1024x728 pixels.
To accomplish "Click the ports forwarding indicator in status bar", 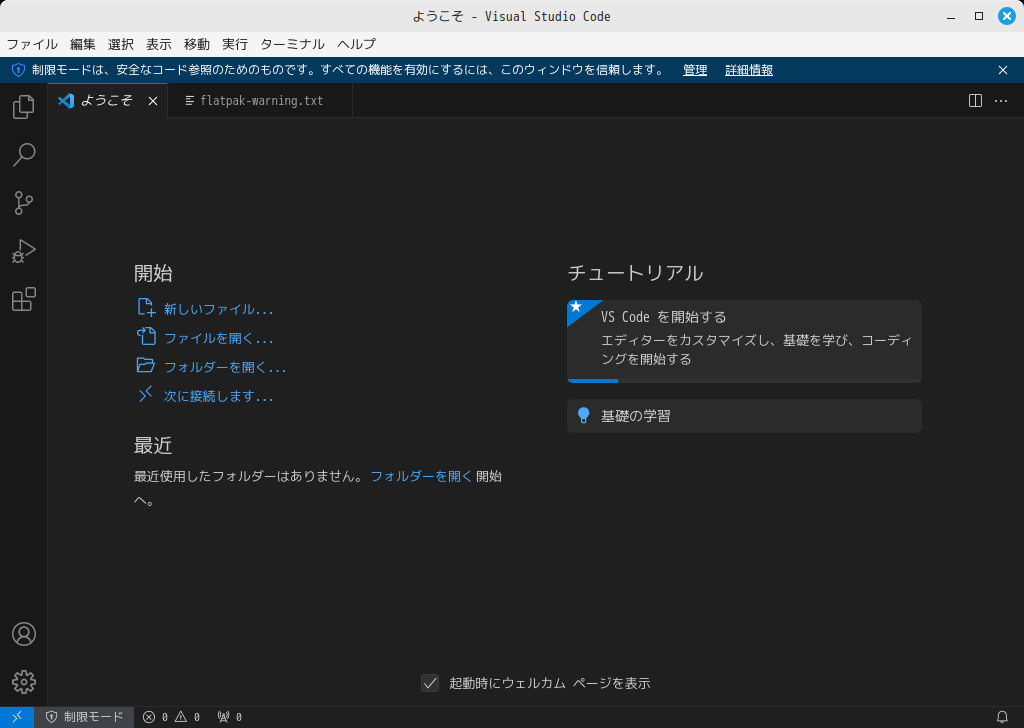I will coord(230,717).
